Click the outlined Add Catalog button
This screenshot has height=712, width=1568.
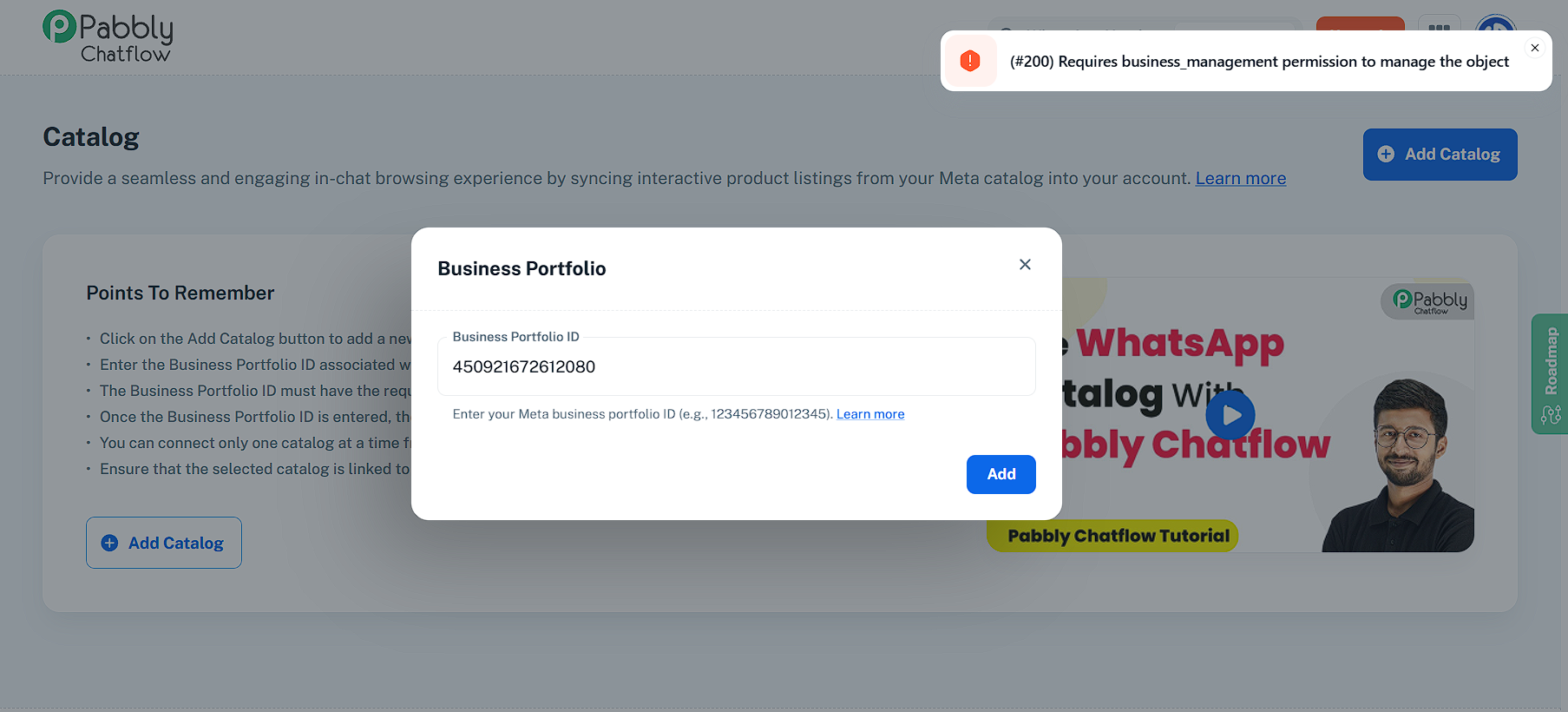click(164, 543)
